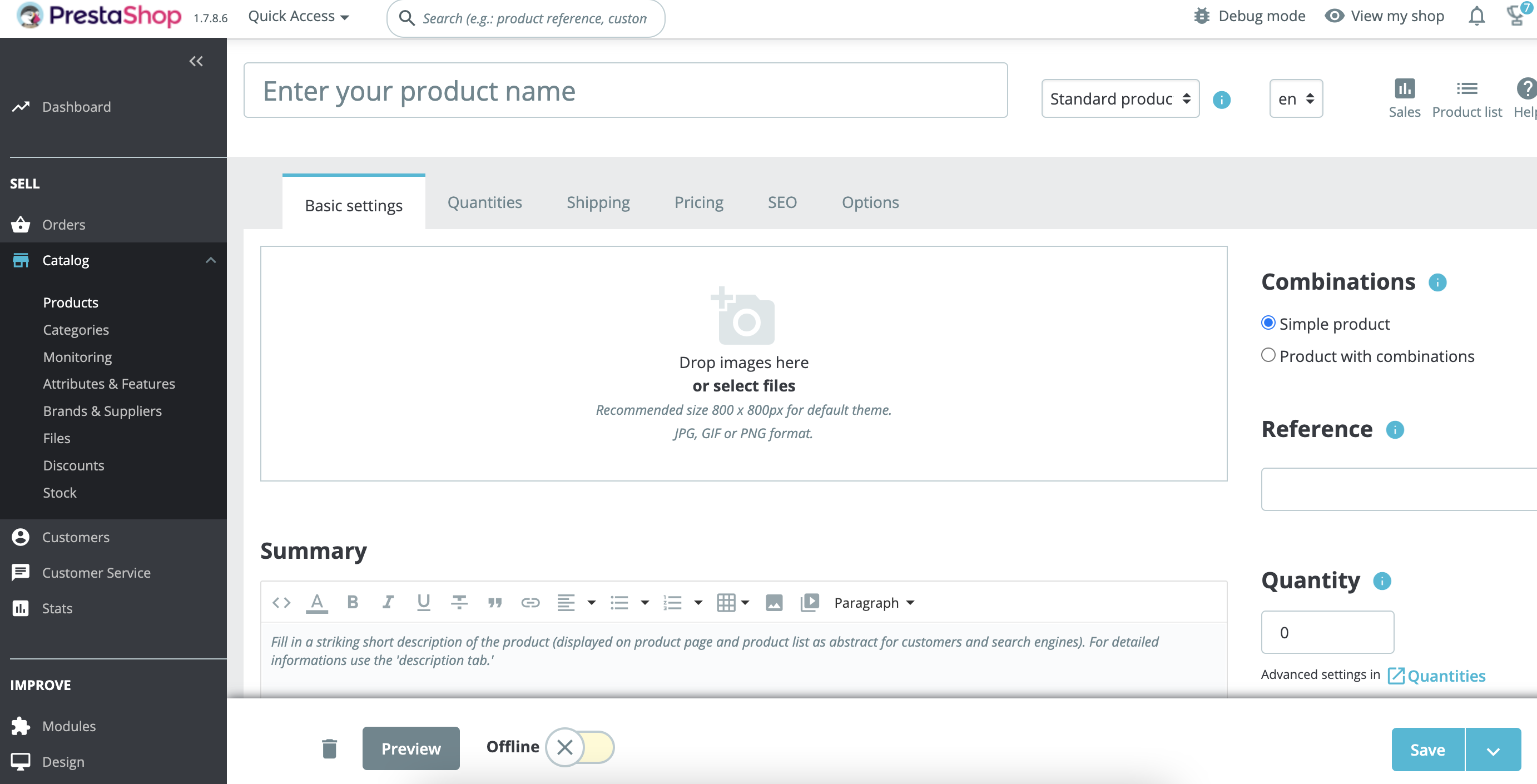Open the text color picker in the editor

(317, 602)
